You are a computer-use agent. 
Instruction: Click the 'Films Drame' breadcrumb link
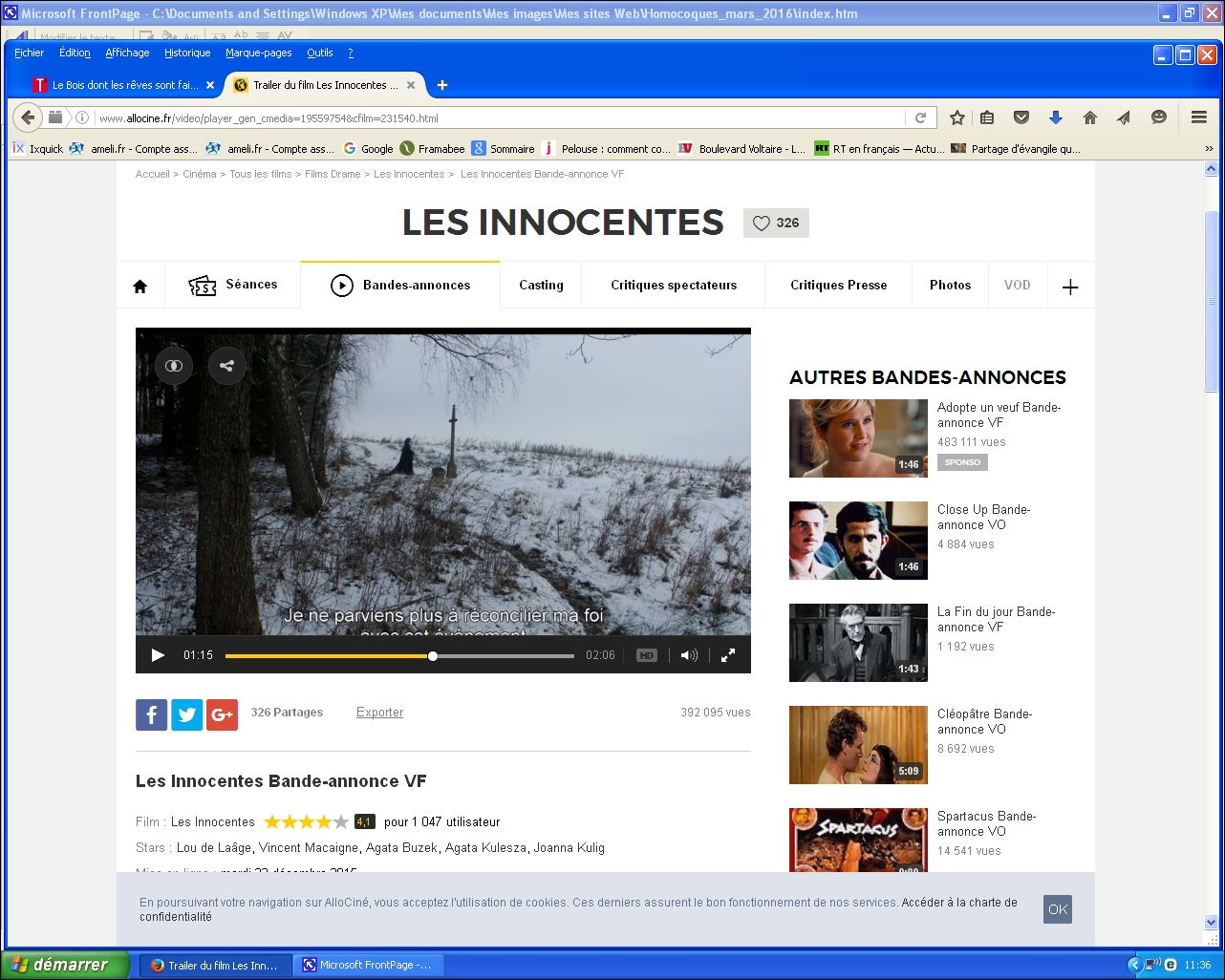(333, 174)
